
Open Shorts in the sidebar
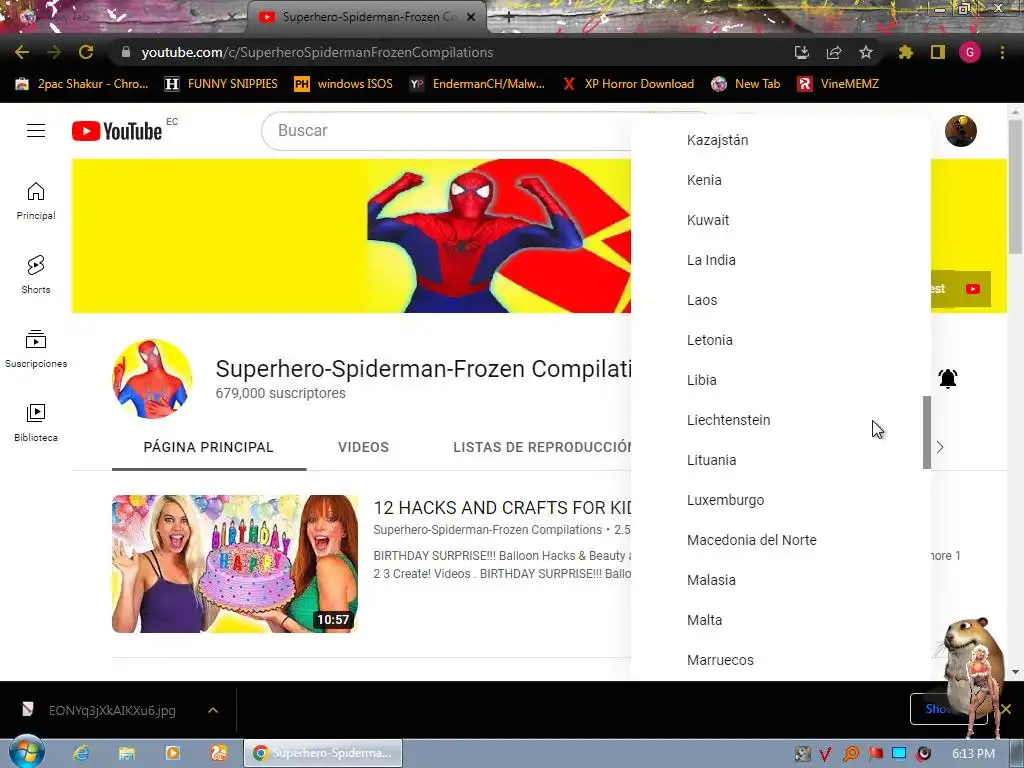(x=36, y=275)
